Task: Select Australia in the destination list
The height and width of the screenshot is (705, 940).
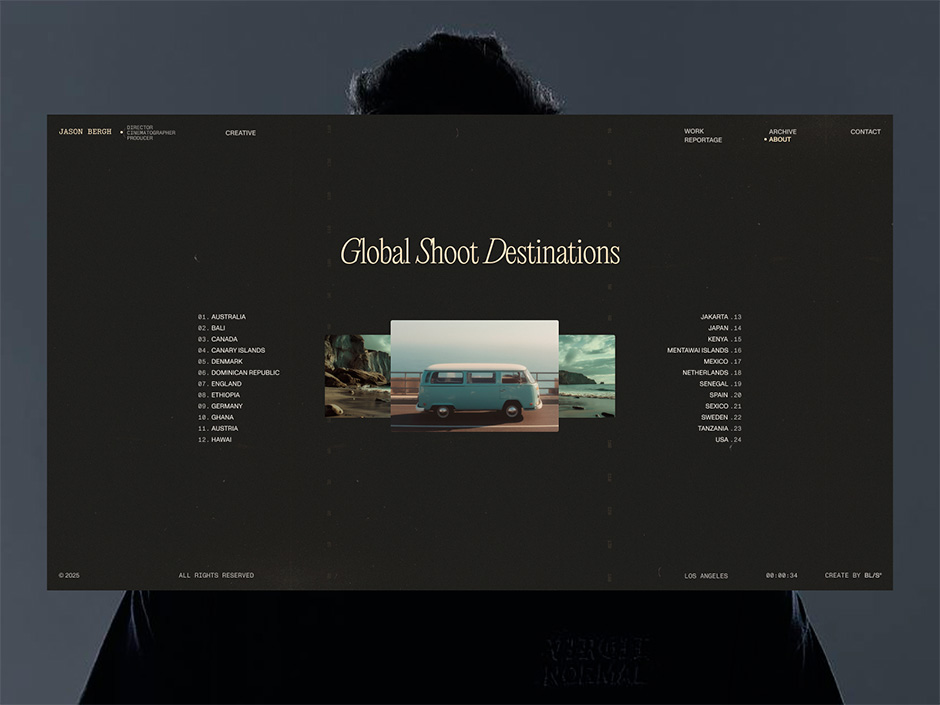Action: click(x=227, y=317)
